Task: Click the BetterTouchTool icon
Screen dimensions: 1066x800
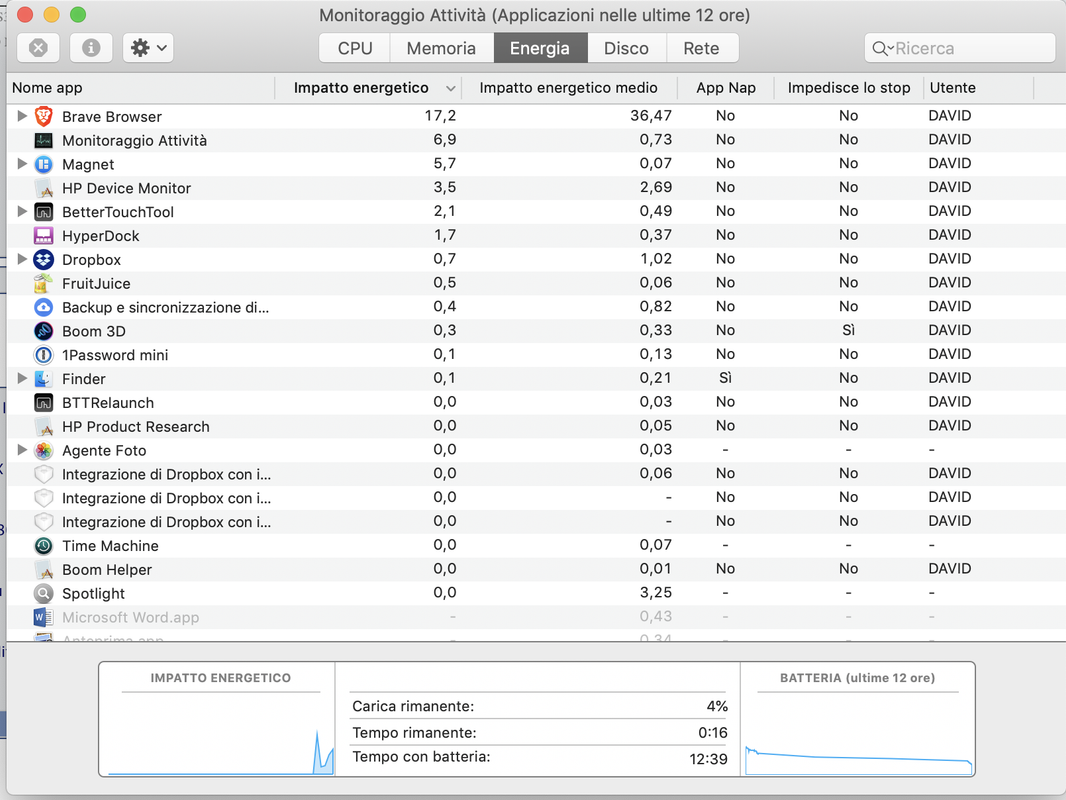Action: tap(44, 212)
